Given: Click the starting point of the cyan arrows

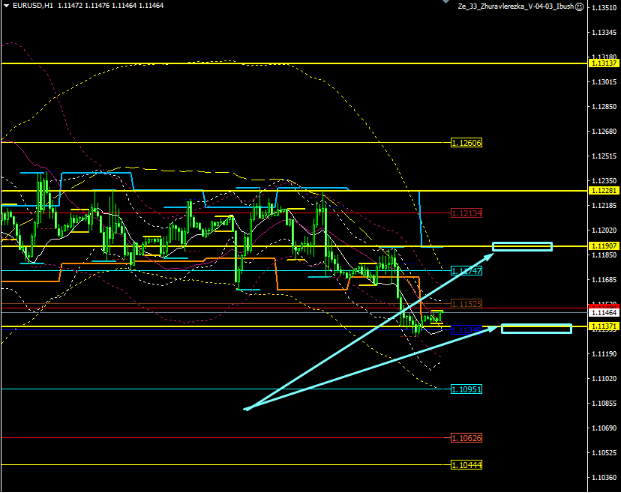Looking at the screenshot, I should coord(246,408).
